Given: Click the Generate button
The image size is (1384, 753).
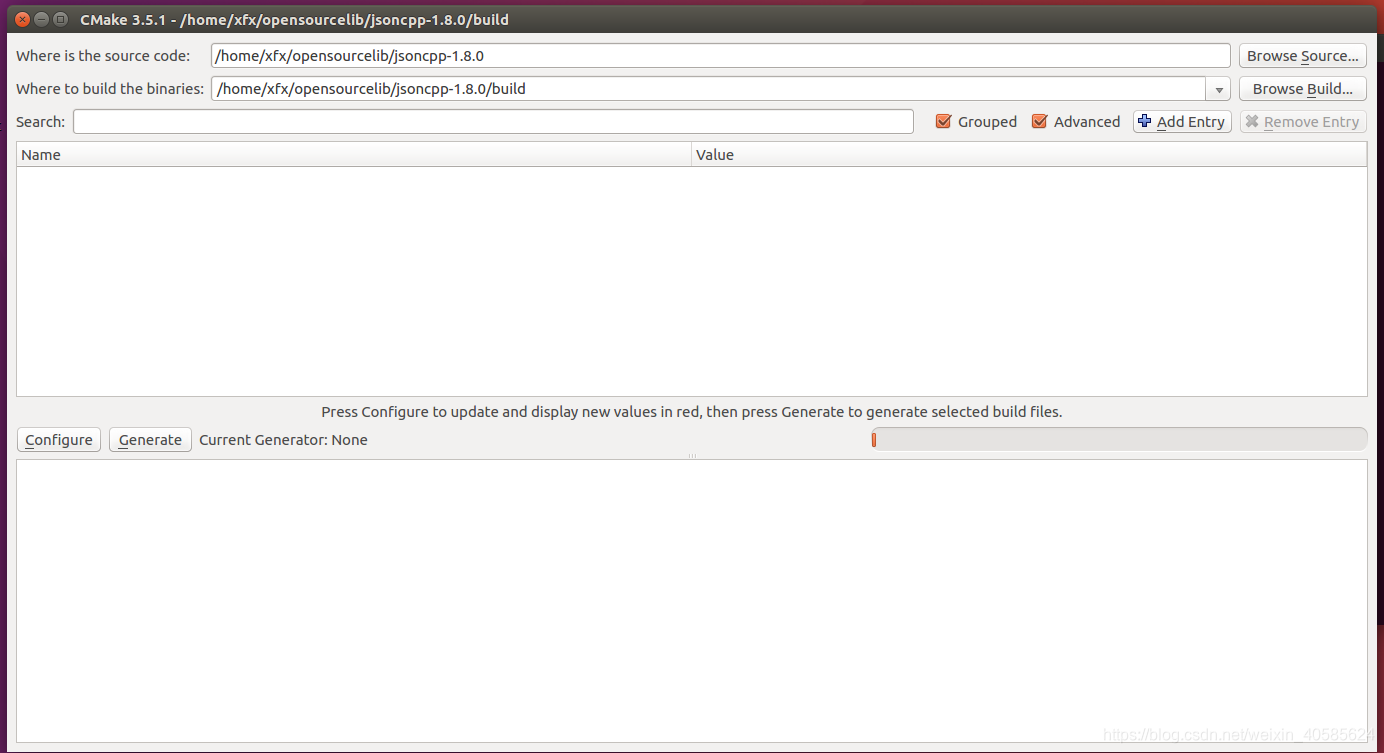Looking at the screenshot, I should coord(150,440).
